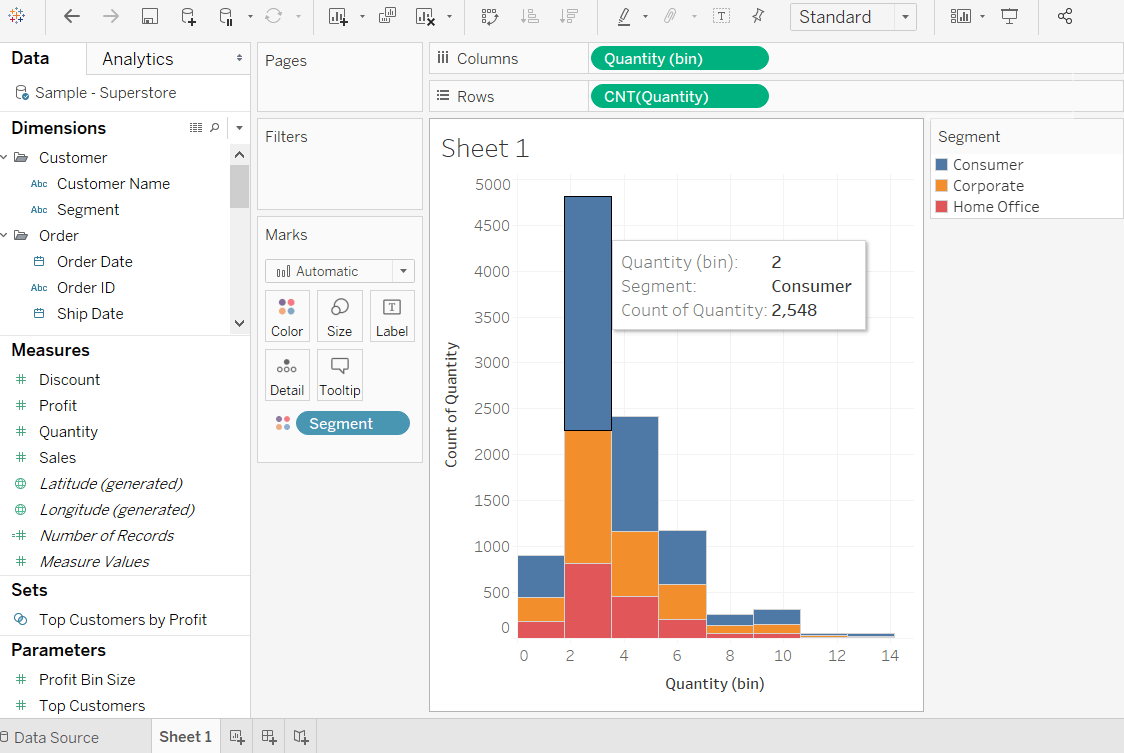Toggle Show Mark Labels text icon
This screenshot has height=753, width=1124.
click(721, 16)
